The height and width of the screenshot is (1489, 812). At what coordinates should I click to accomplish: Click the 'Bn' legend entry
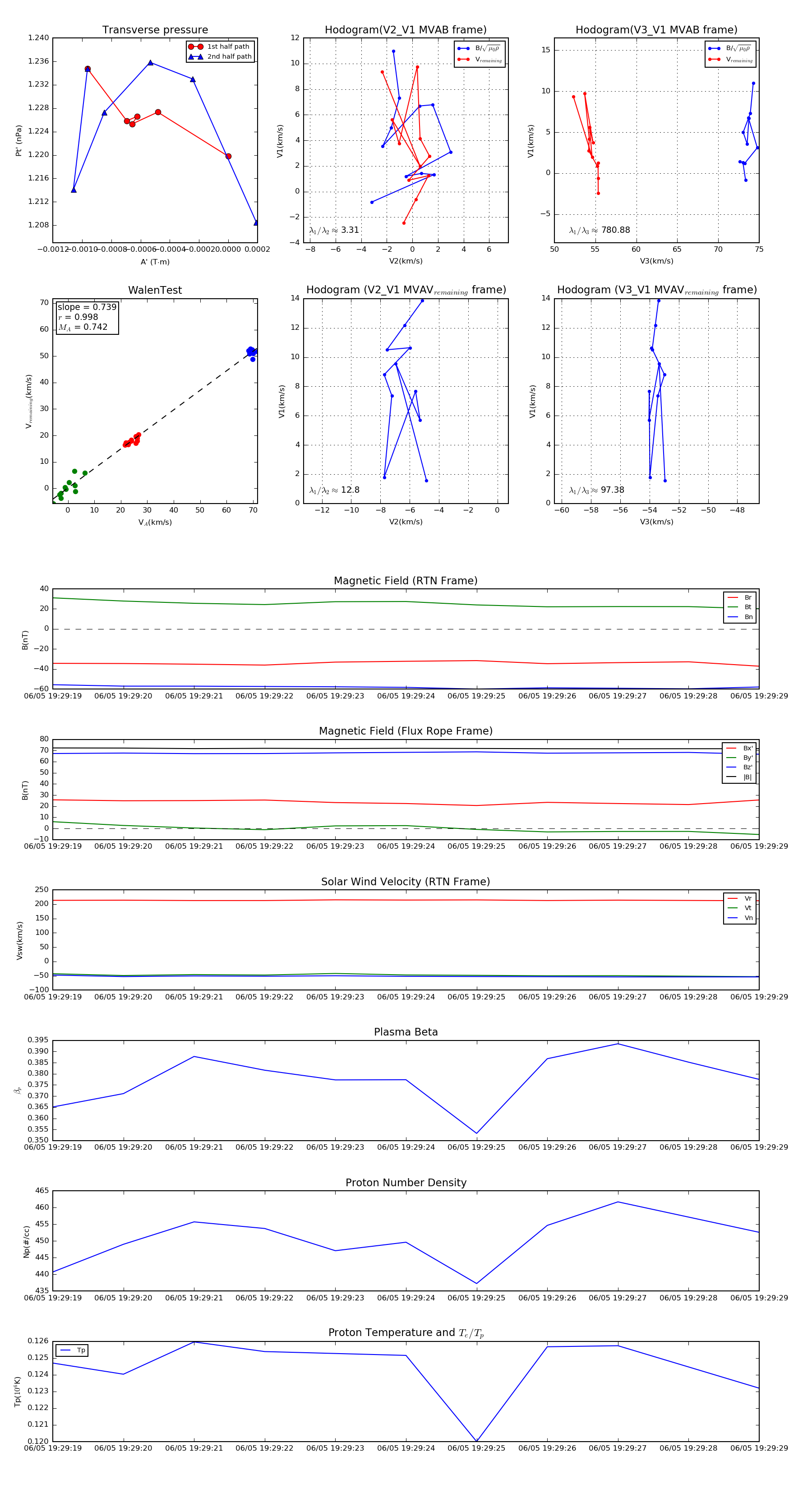[x=740, y=617]
